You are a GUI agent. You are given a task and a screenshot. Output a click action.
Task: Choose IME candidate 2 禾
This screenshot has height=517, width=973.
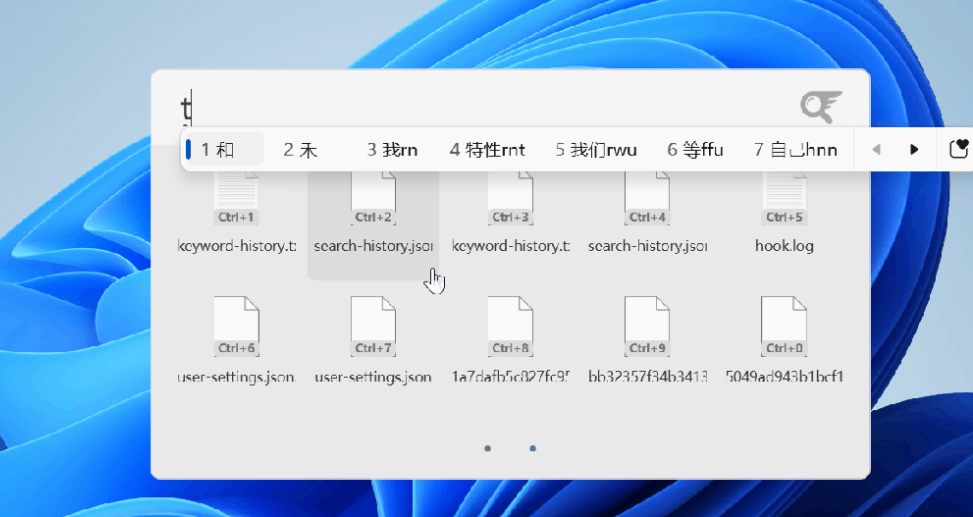[300, 150]
